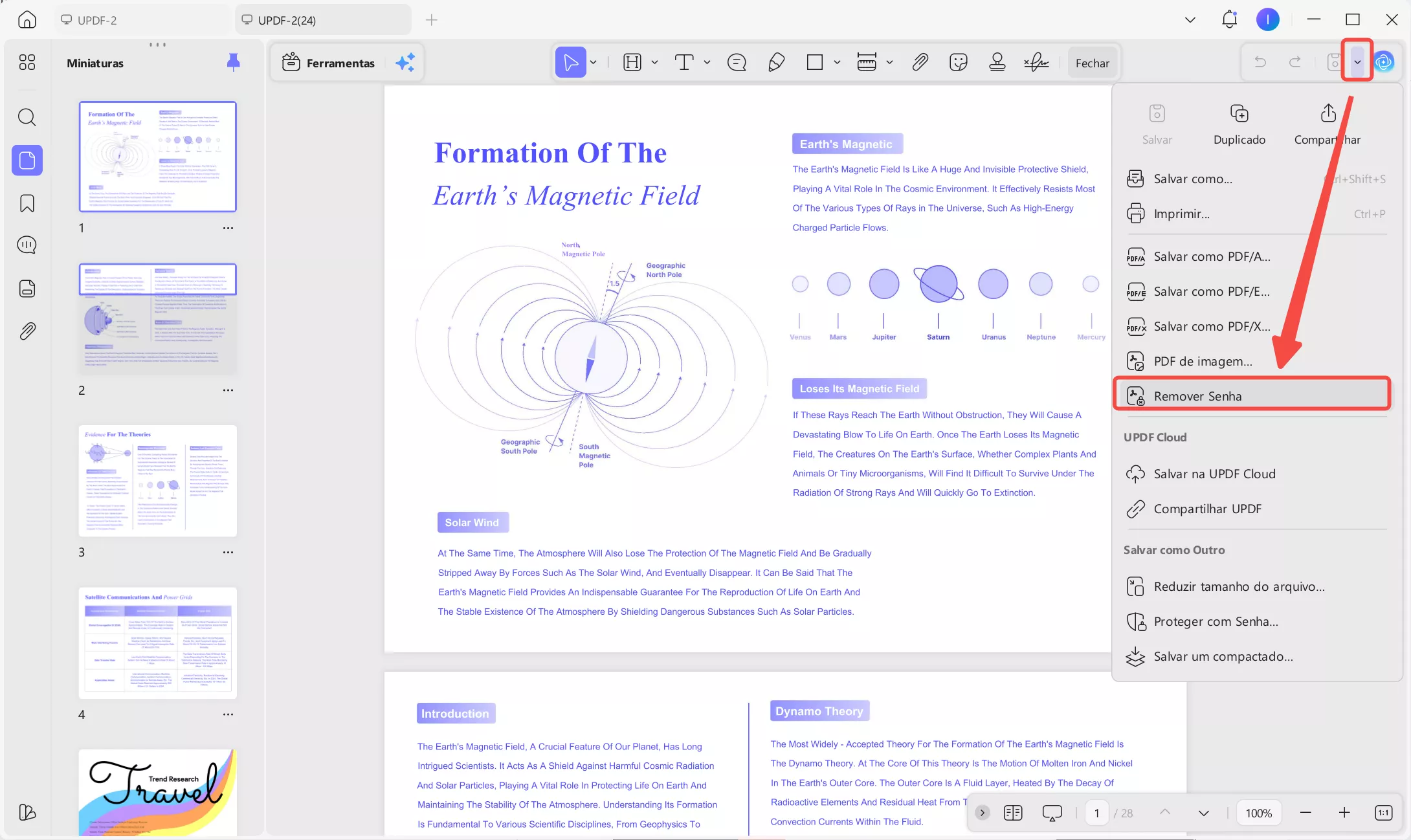Screen dimensions: 1411x840
Task: Click the zoom in plus button
Action: 1344,813
